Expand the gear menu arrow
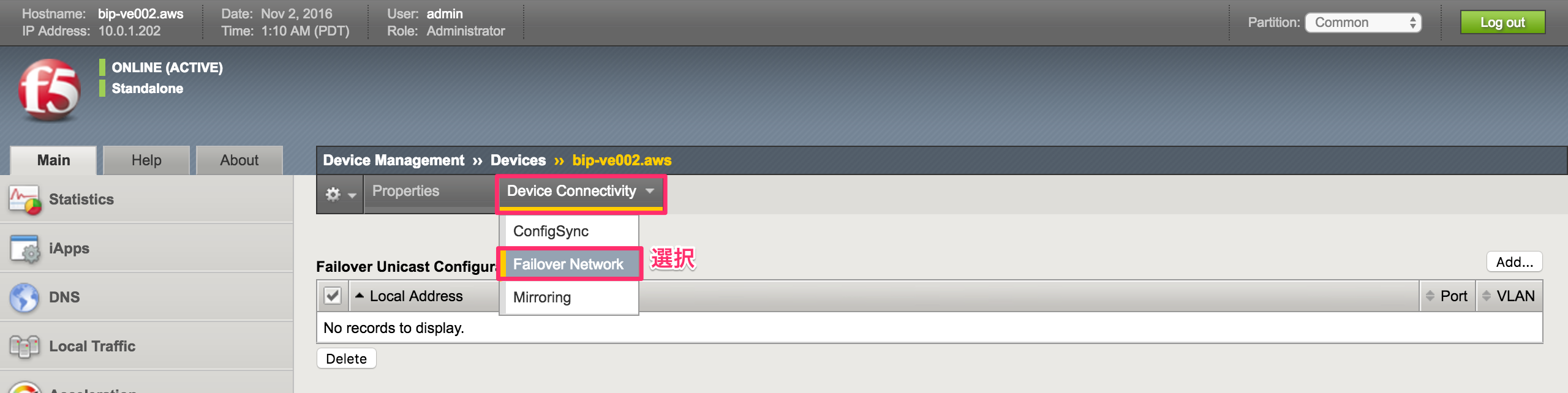 click(352, 195)
